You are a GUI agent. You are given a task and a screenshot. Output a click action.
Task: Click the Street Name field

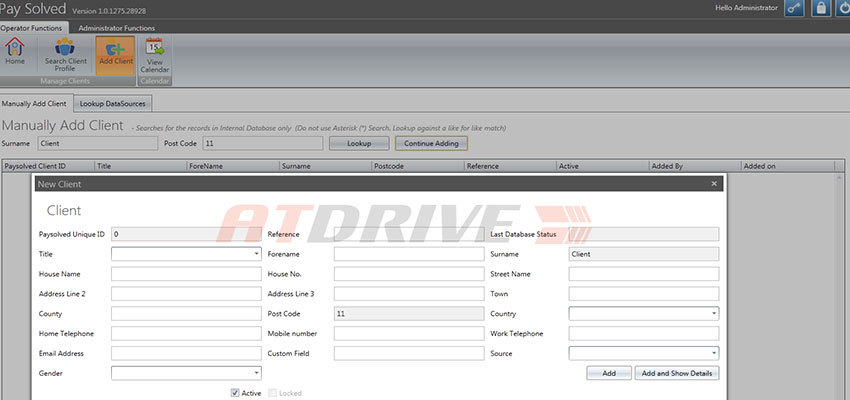coord(643,274)
